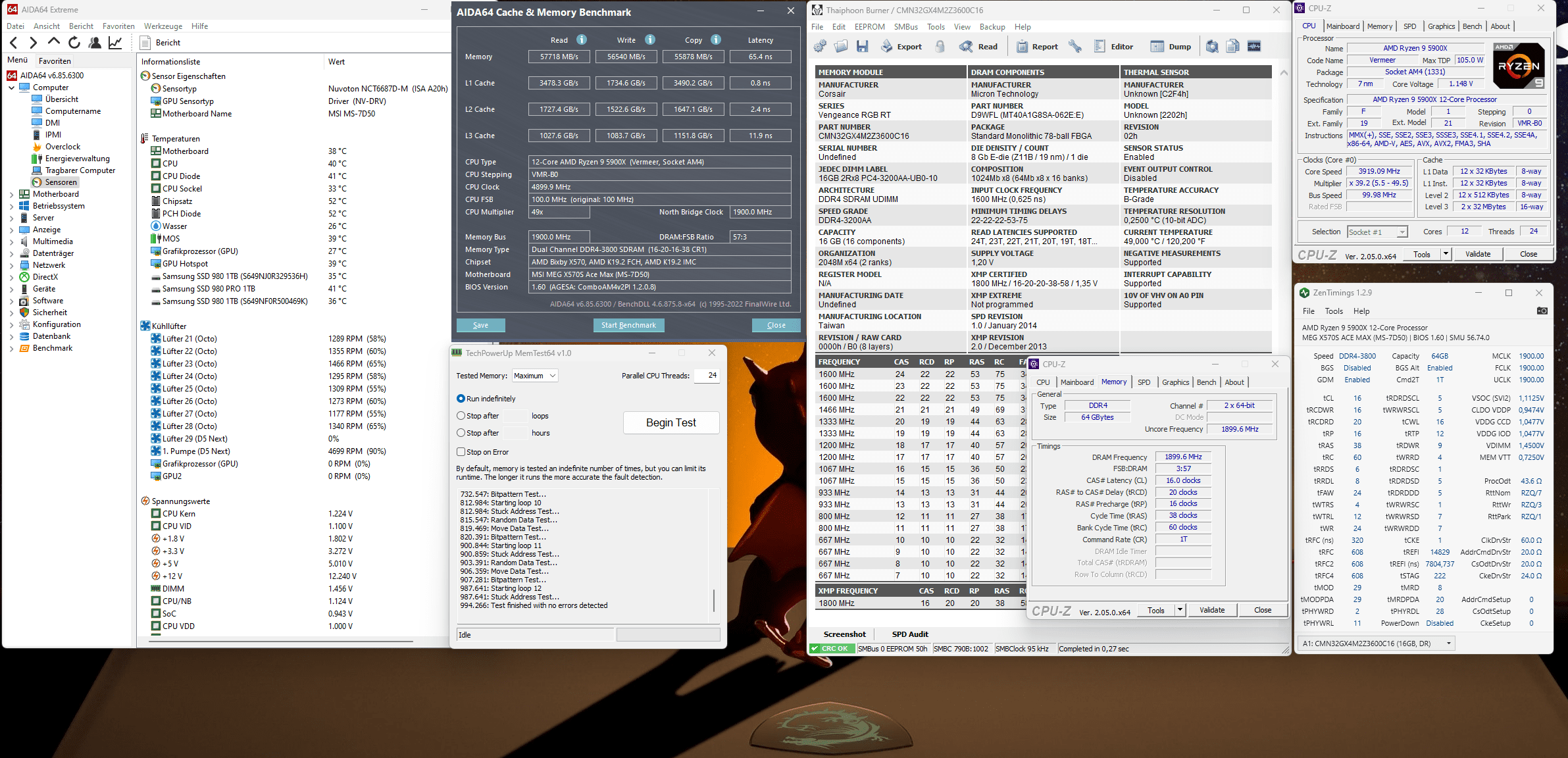Screen dimensions: 1568x758
Task: Collapse the Computer tree node
Action: tap(11, 88)
